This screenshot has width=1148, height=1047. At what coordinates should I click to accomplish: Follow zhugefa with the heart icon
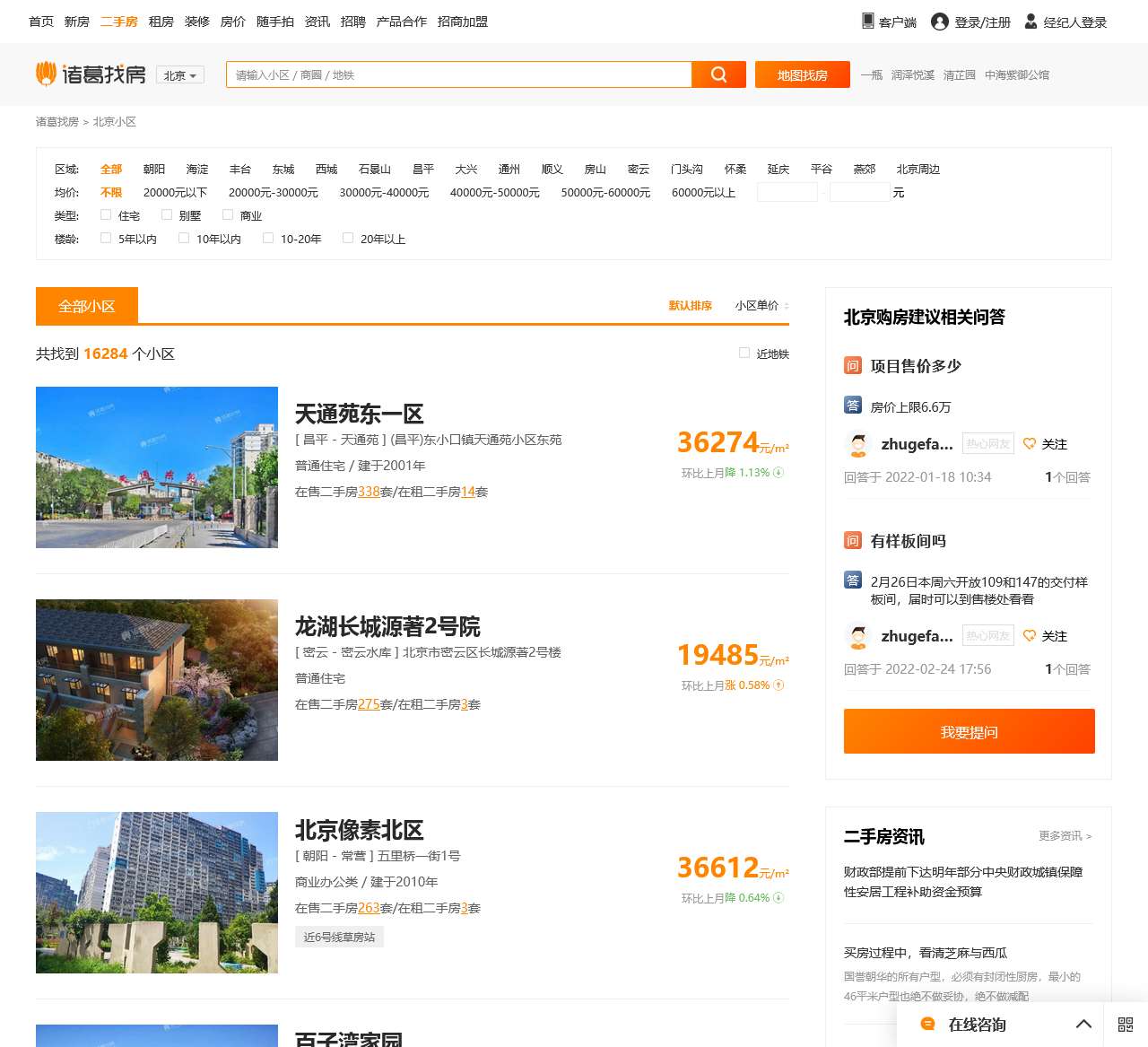pyautogui.click(x=1029, y=444)
